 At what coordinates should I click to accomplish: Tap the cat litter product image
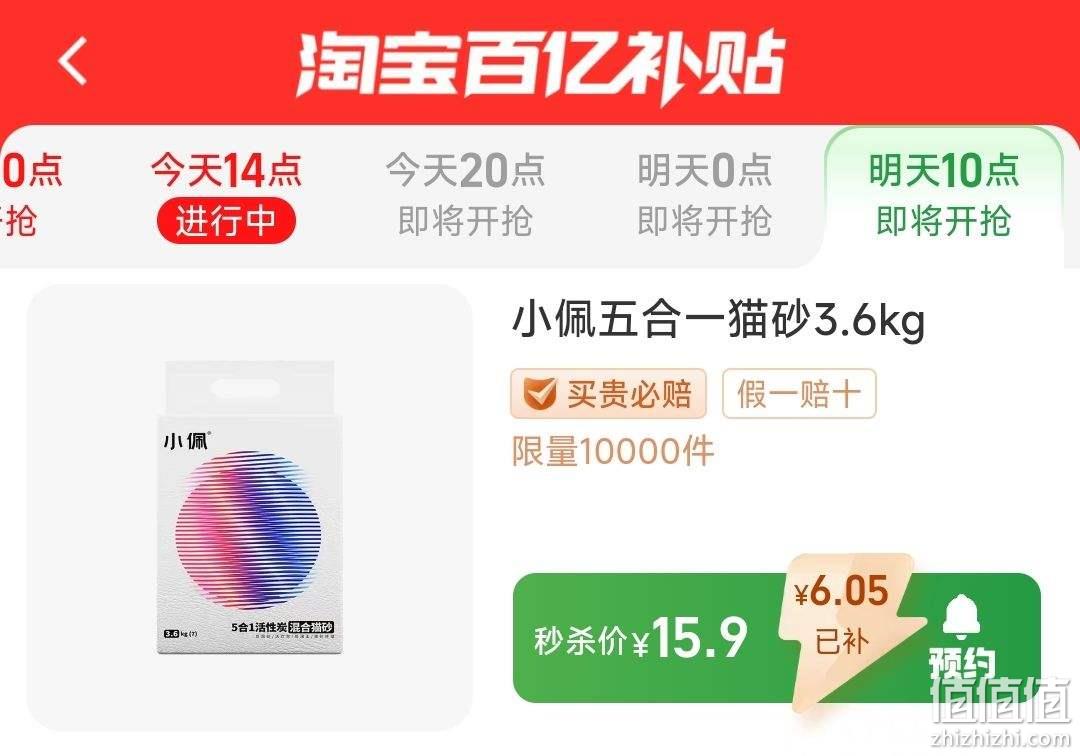point(249,507)
